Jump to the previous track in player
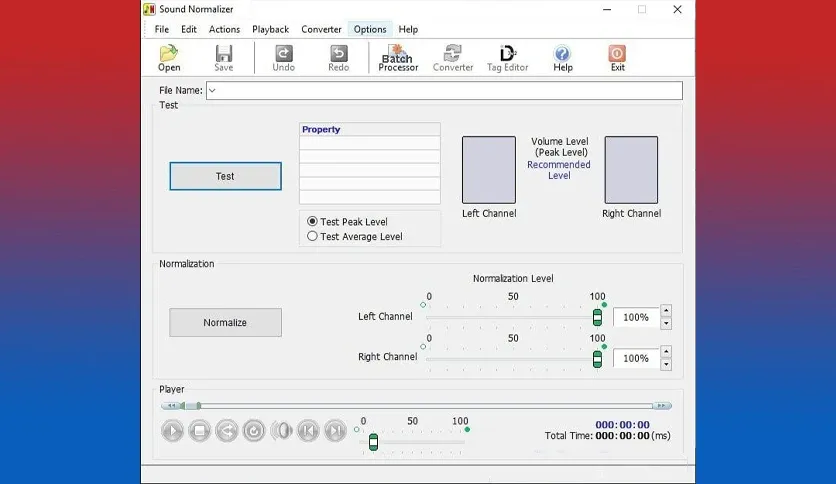The image size is (836, 484). pos(308,431)
